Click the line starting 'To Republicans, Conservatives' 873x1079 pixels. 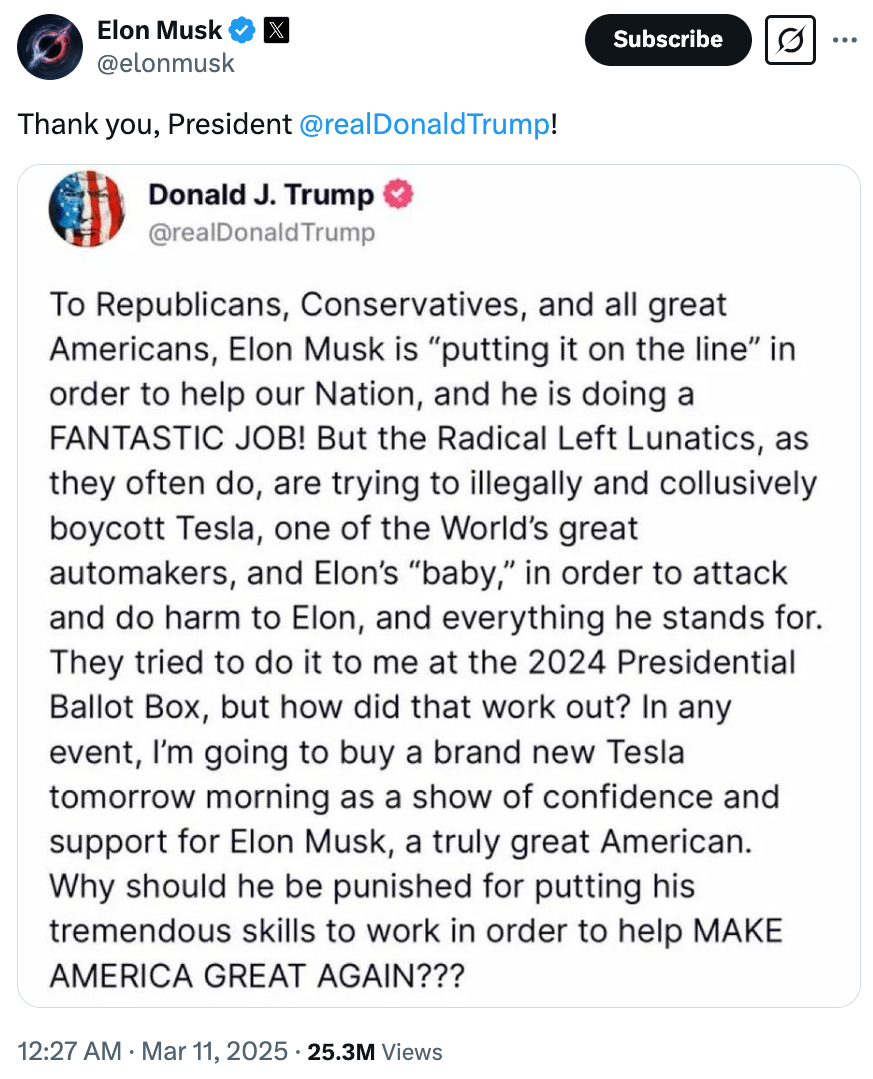(388, 305)
